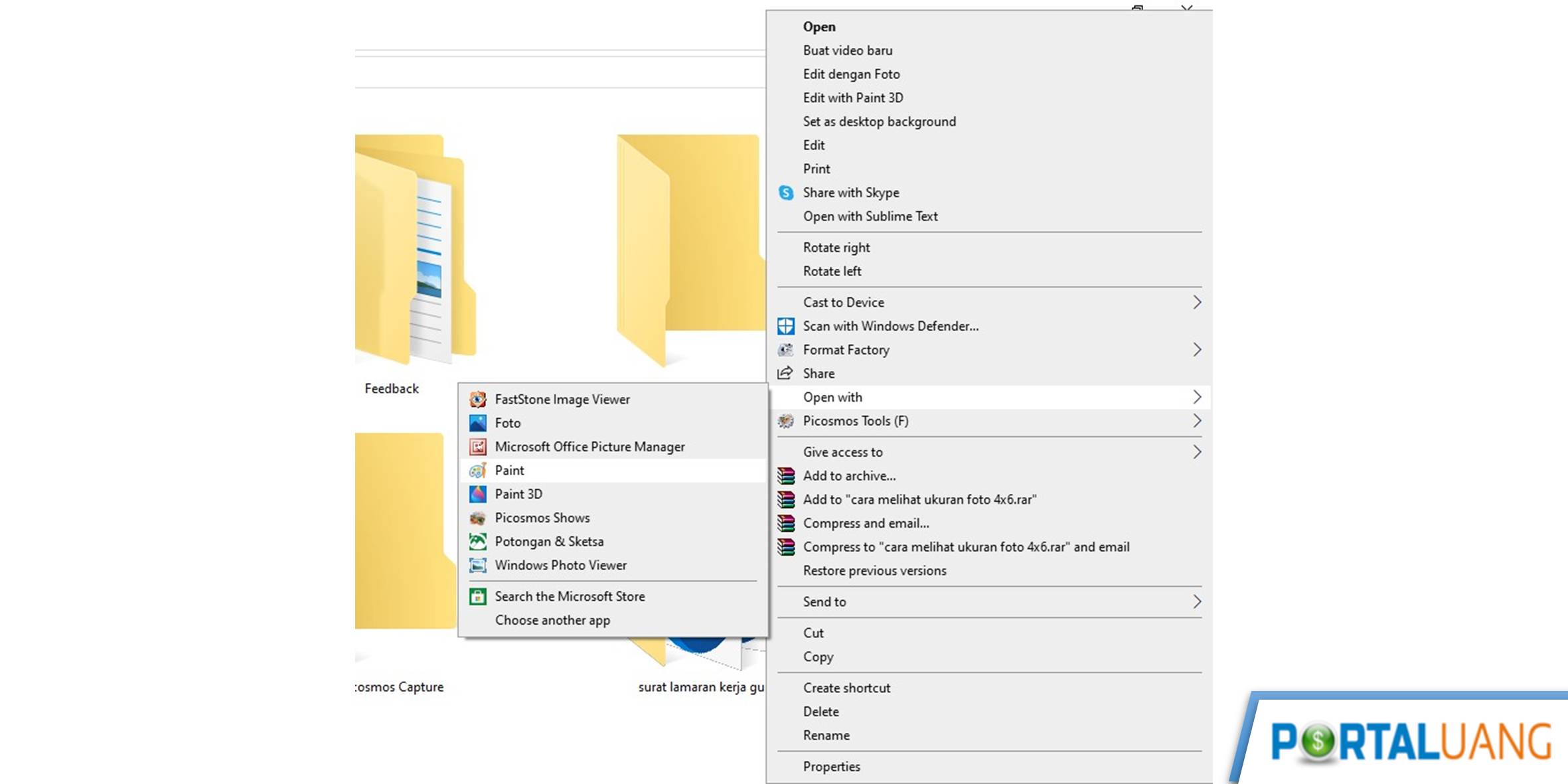The width and height of the screenshot is (1568, 784).
Task: Click the Windows Defender shield icon
Action: tap(786, 326)
